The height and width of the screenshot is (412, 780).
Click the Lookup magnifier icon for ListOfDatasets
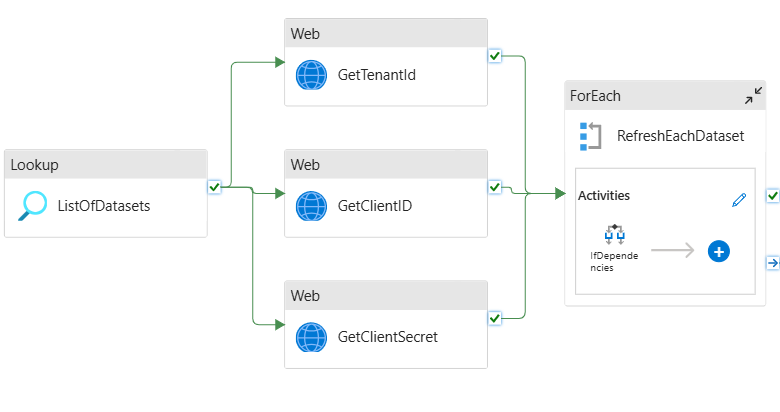point(34,206)
